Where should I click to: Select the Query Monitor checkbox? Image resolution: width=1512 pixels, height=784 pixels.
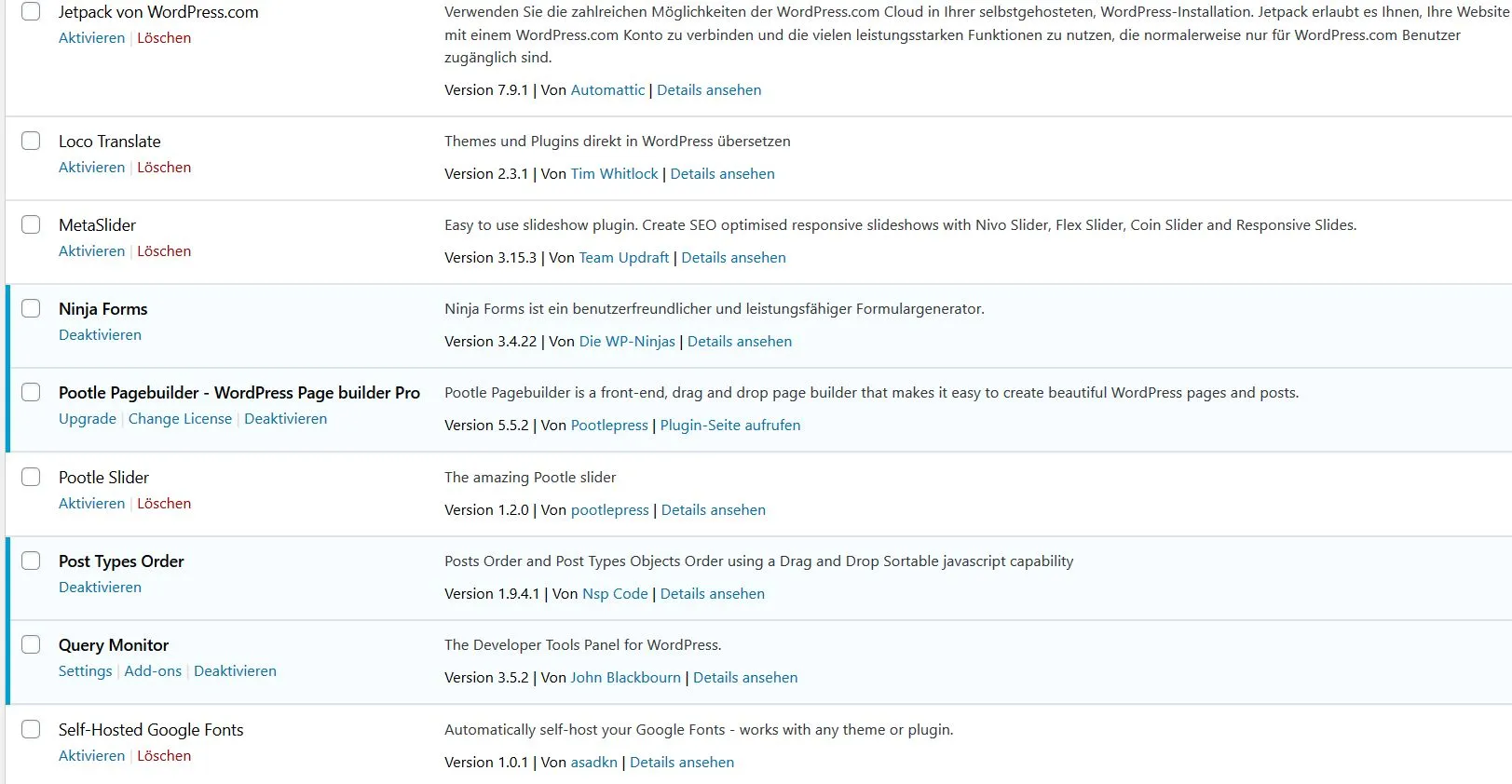click(31, 644)
